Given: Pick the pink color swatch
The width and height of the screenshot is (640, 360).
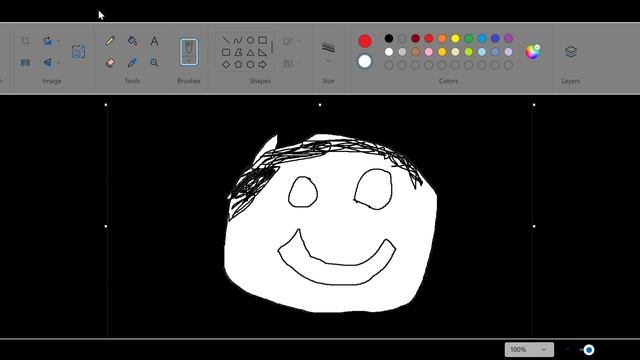Looking at the screenshot, I should coord(429,52).
